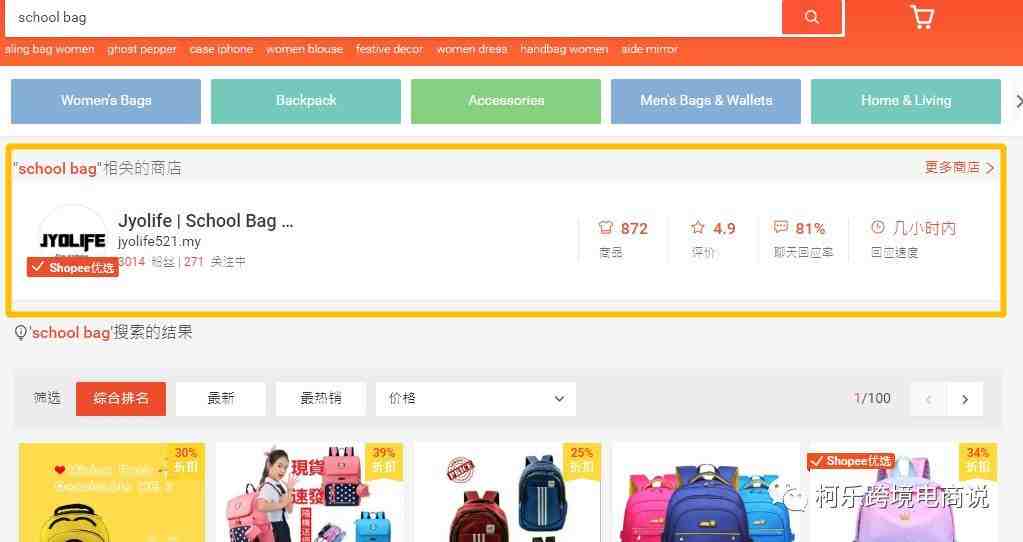Open the Men's Bags & Wallets category
Image resolution: width=1023 pixels, height=542 pixels.
706,101
